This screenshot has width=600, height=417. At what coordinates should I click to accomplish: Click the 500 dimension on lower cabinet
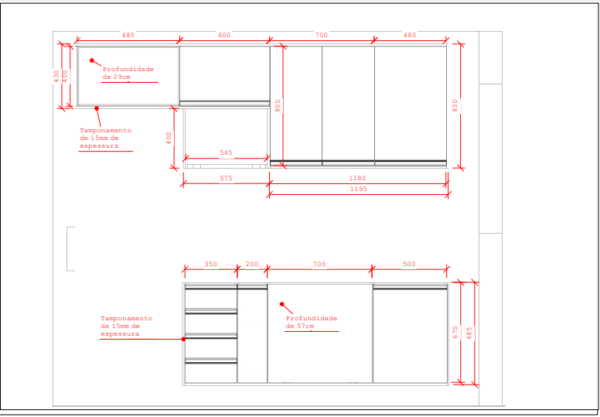409,264
